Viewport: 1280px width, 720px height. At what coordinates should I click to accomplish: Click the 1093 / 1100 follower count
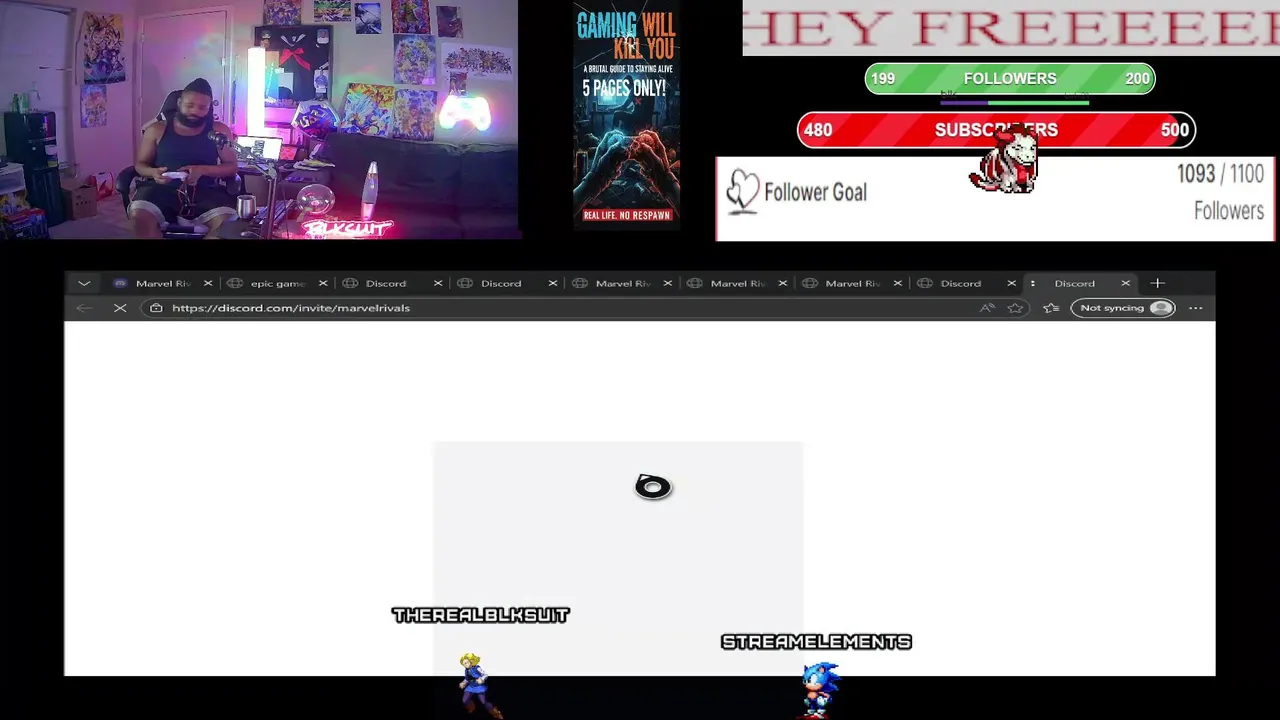coord(1220,174)
